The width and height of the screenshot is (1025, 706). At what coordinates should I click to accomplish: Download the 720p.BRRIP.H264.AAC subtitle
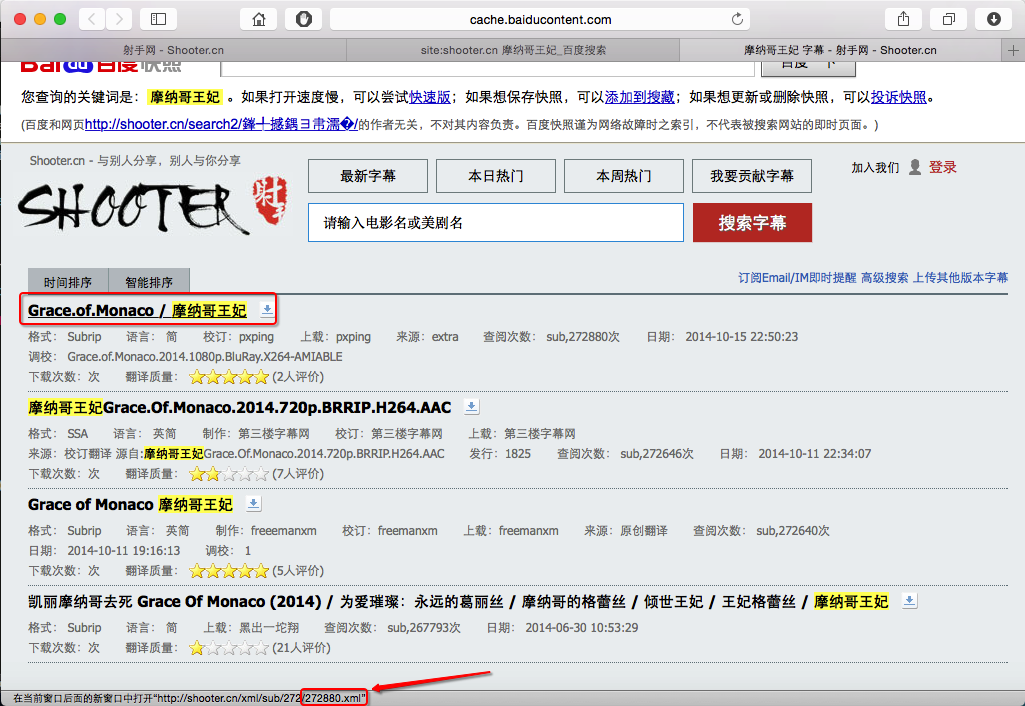pos(471,407)
